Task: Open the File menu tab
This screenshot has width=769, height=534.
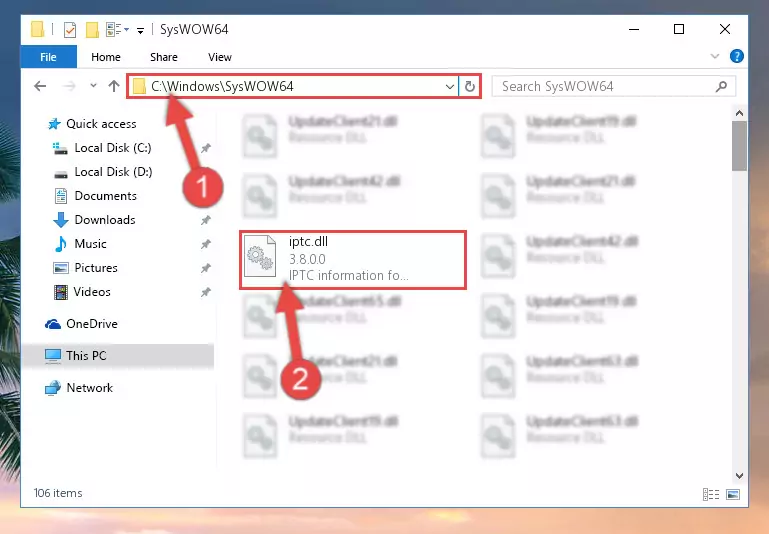Action: pyautogui.click(x=48, y=57)
